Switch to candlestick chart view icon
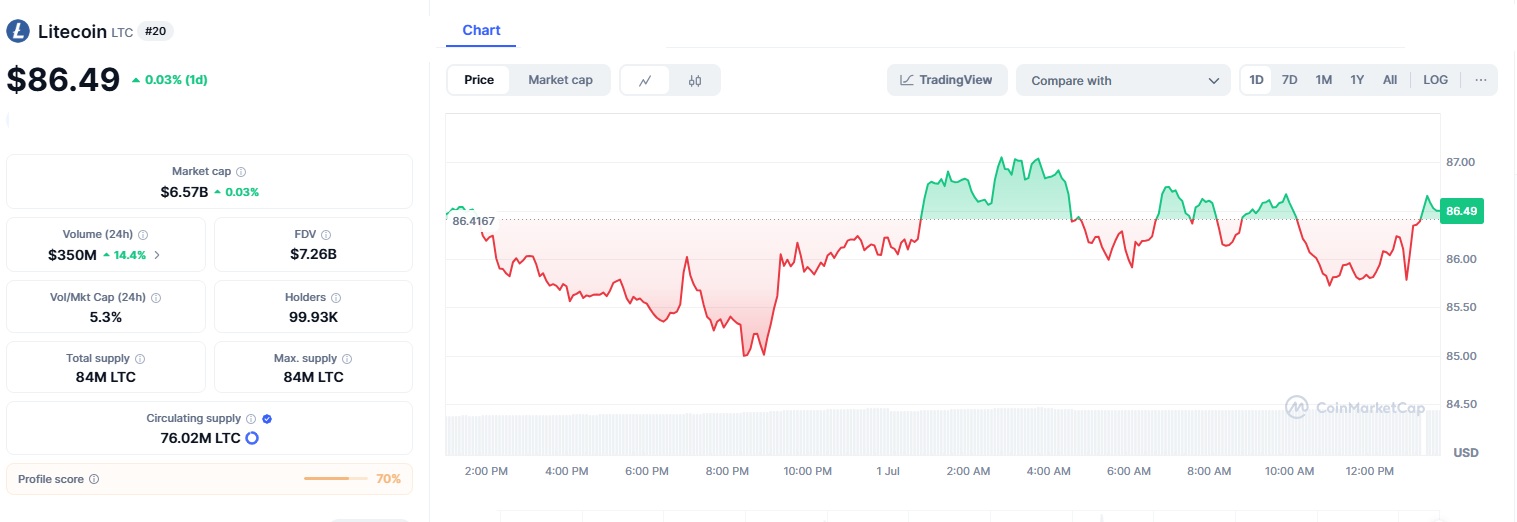 tap(695, 80)
